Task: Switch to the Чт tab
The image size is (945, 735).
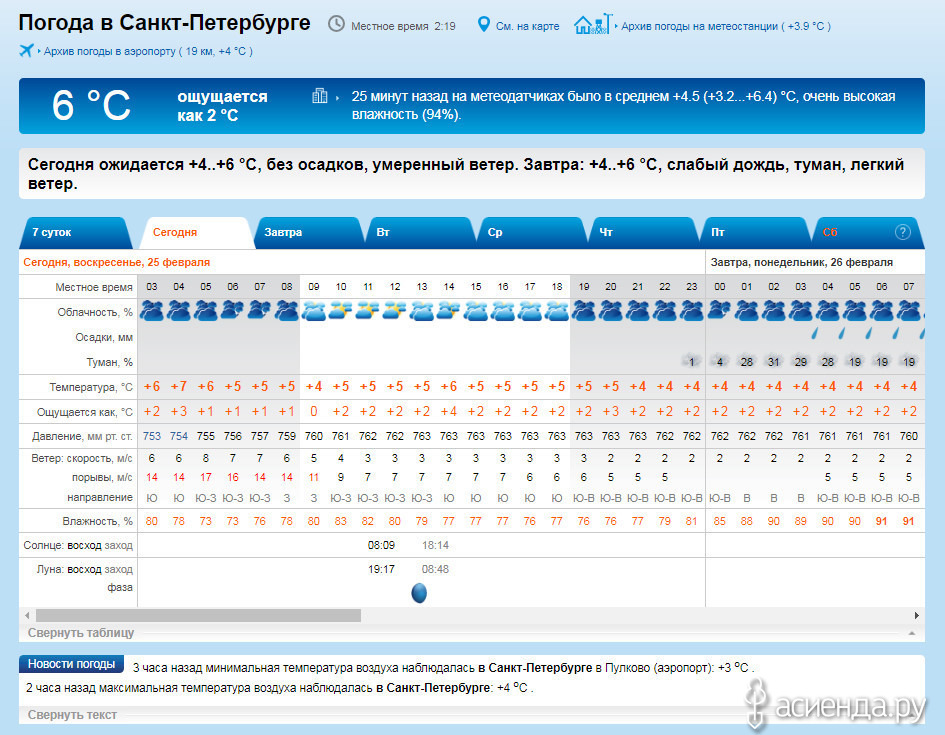Action: coord(642,233)
